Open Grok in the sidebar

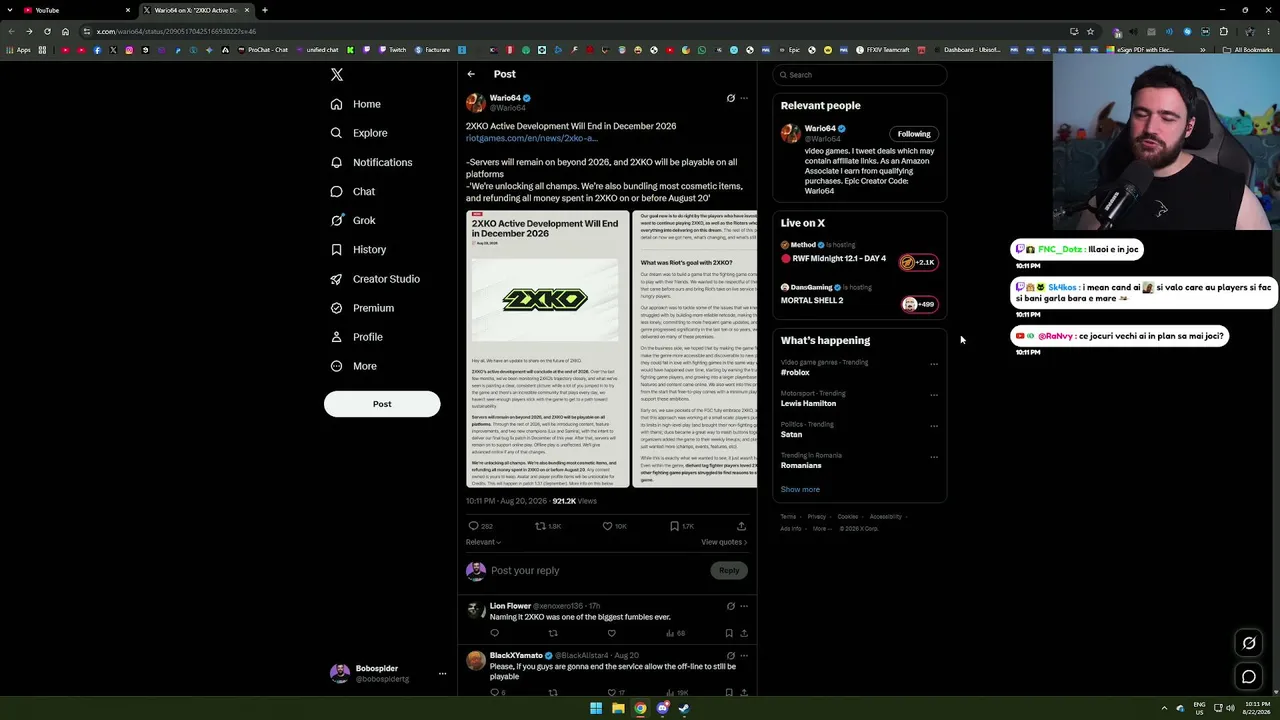click(x=353, y=220)
